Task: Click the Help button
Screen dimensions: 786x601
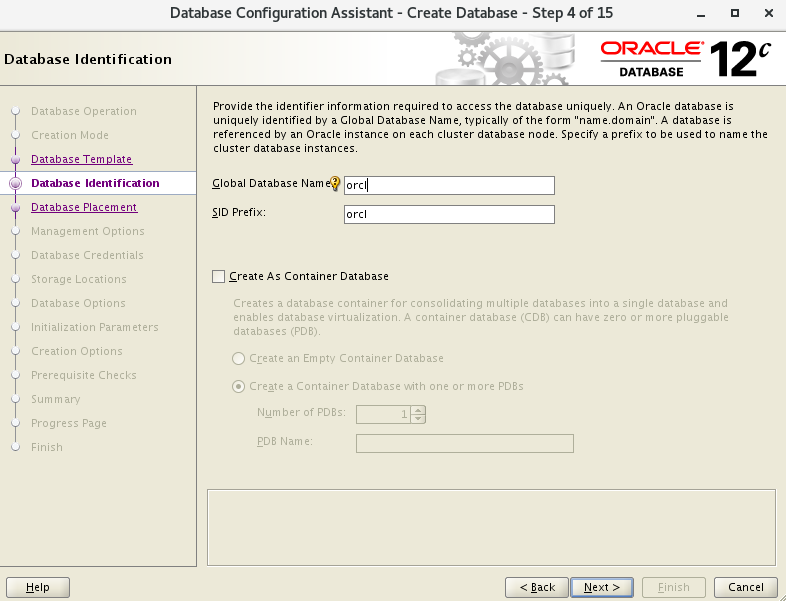Action: [38, 587]
